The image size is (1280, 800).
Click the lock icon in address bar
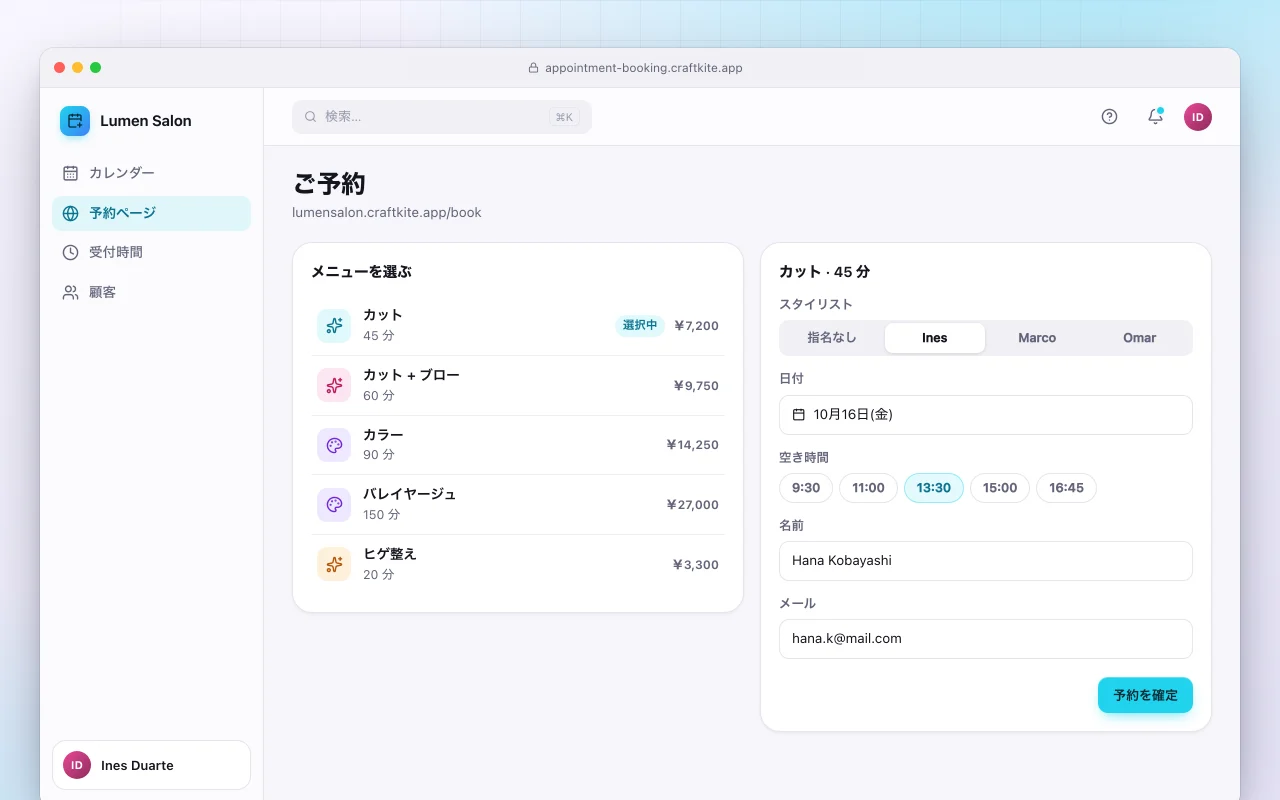(533, 68)
